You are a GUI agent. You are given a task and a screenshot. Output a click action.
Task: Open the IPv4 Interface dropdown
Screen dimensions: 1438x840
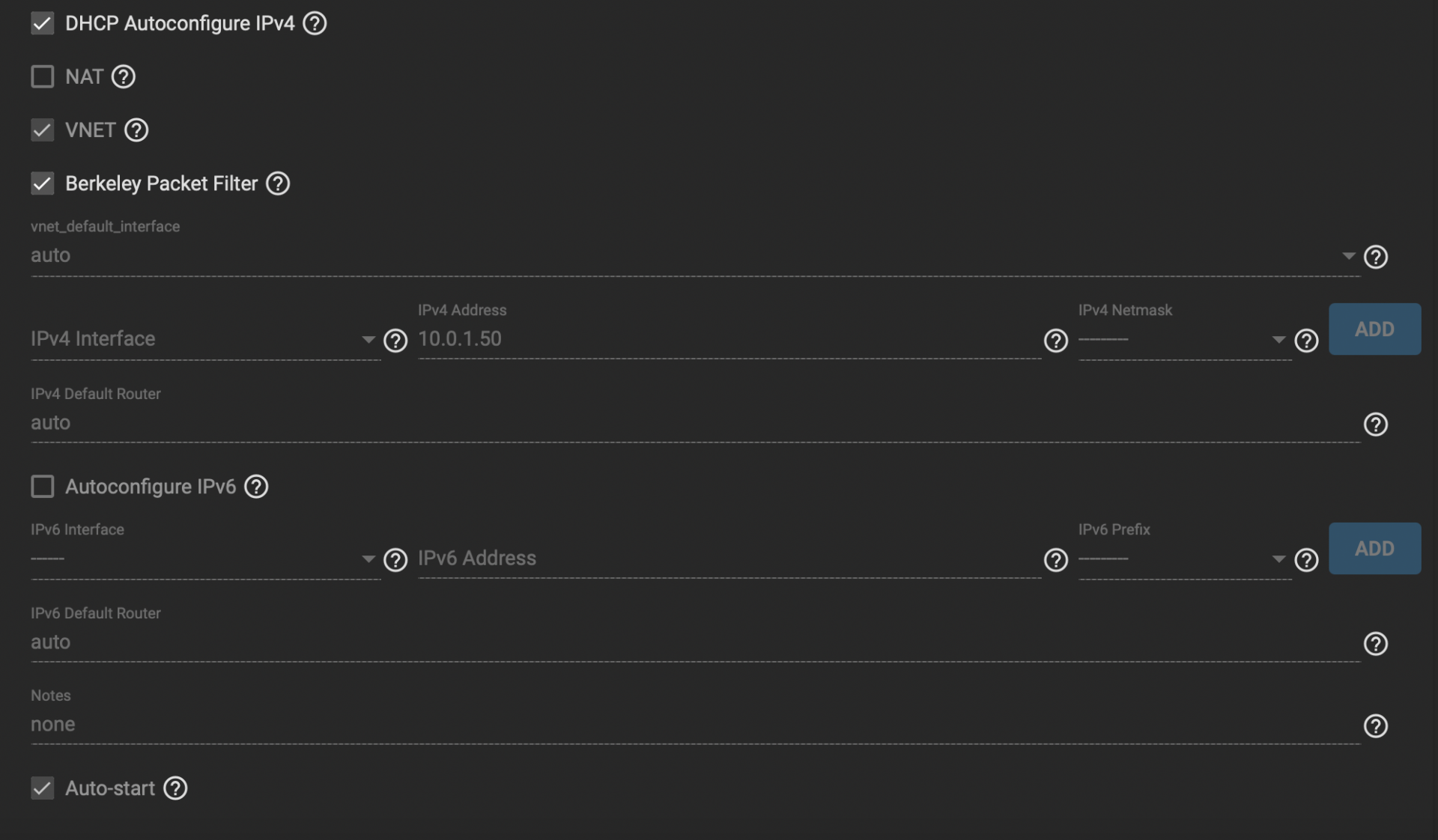[x=205, y=339]
